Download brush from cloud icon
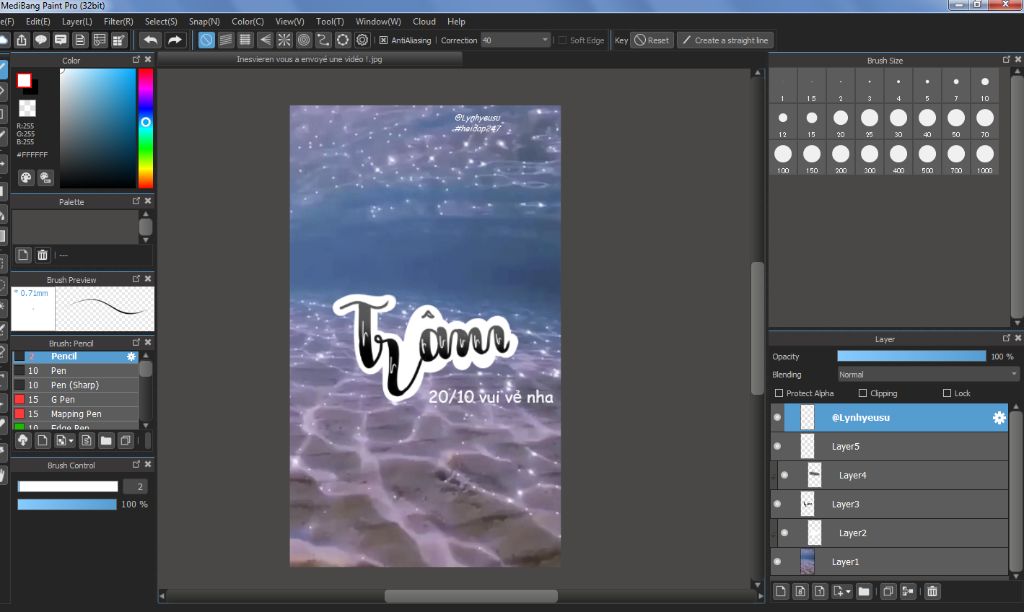The image size is (1024, 612). pos(23,440)
